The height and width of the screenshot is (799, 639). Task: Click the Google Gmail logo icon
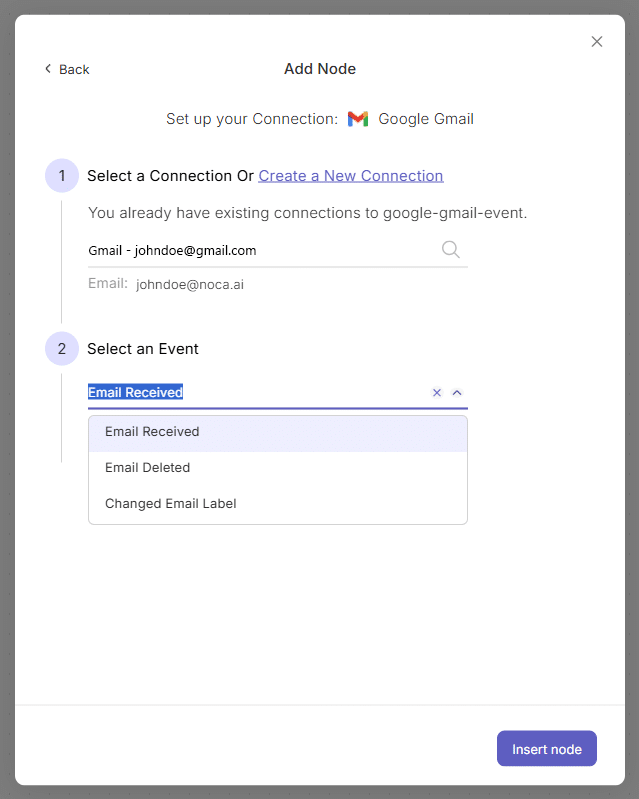coord(358,119)
